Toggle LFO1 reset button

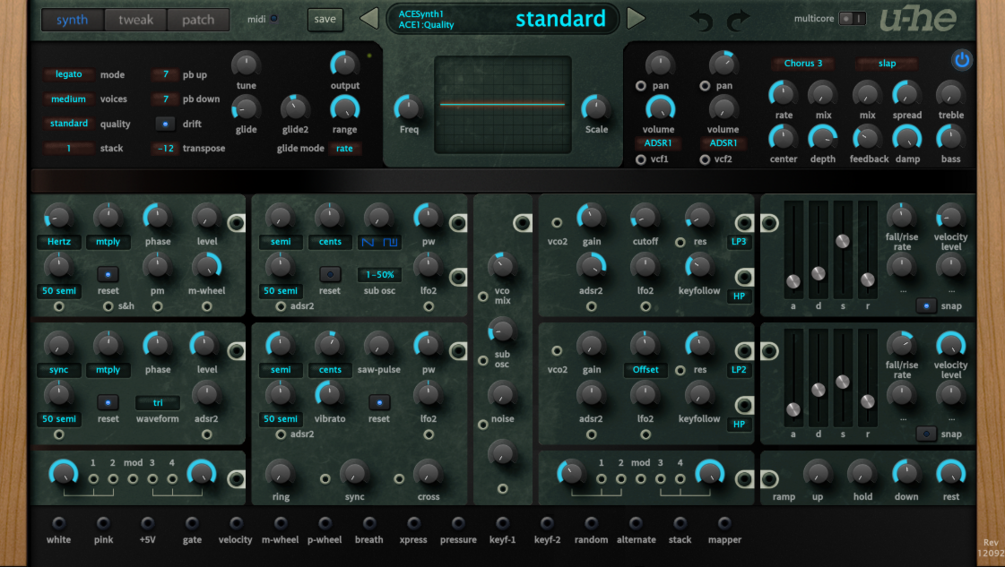click(108, 274)
